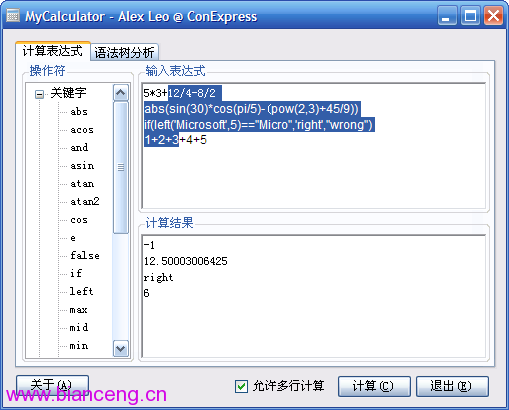Viewport: 509px width, 410px height.
Task: Click the -1 result line
Action: (x=149, y=245)
